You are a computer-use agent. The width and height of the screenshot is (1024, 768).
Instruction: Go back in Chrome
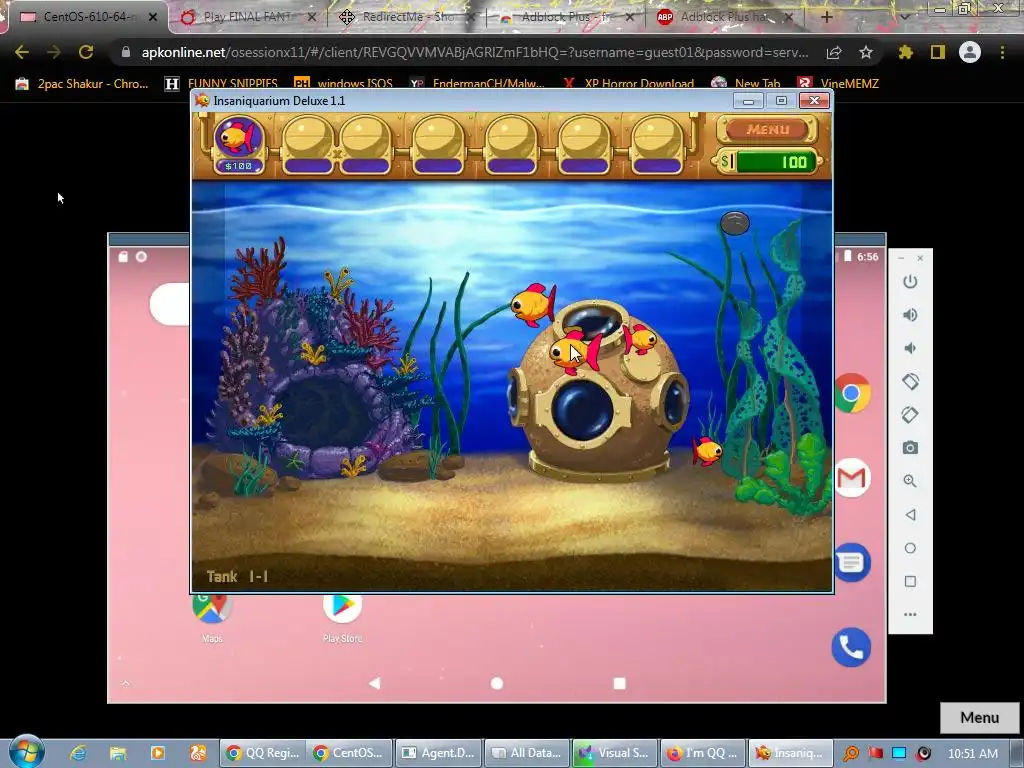(22, 52)
